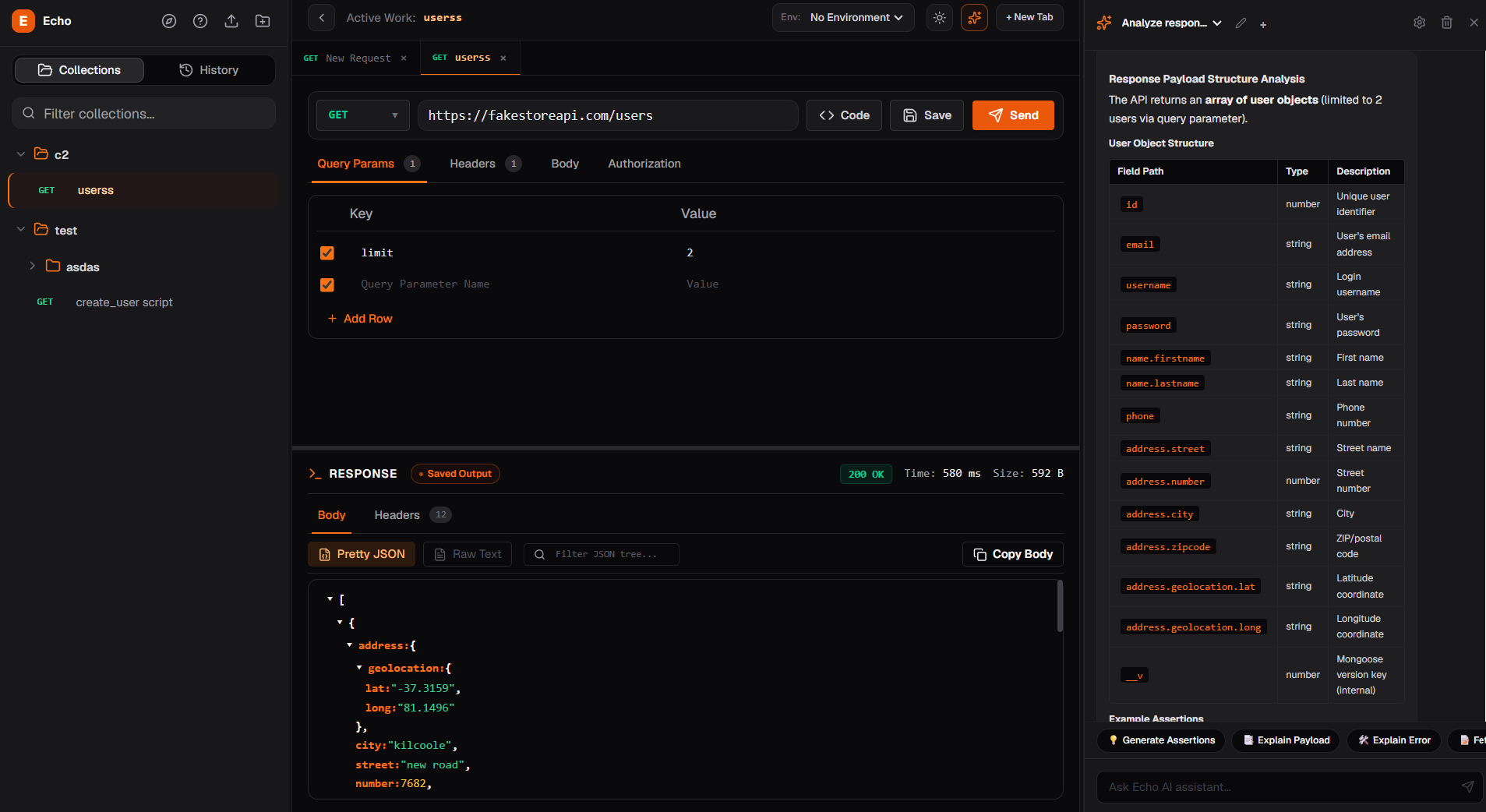Click Generate Assertions suggestion
The height and width of the screenshot is (812, 1486).
[x=1161, y=740]
